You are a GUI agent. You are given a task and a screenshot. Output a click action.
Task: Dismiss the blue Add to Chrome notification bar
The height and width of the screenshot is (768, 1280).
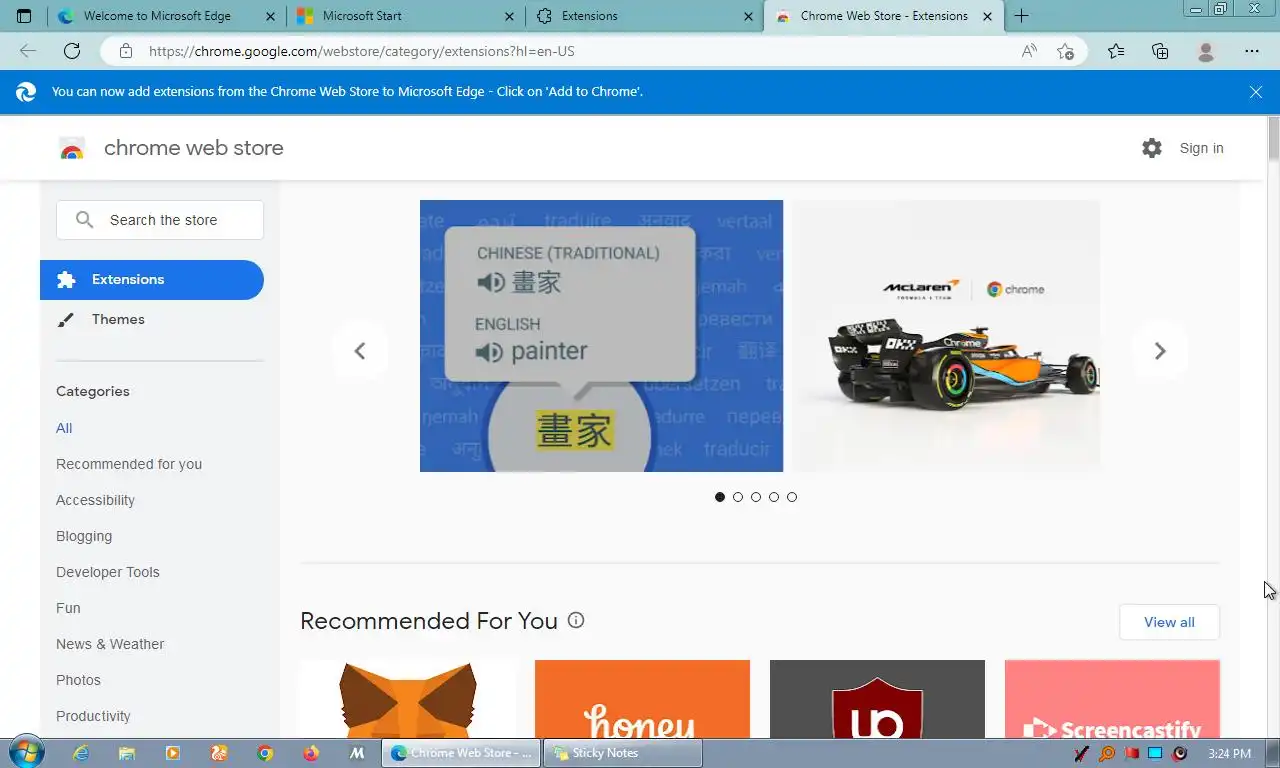[x=1256, y=92]
